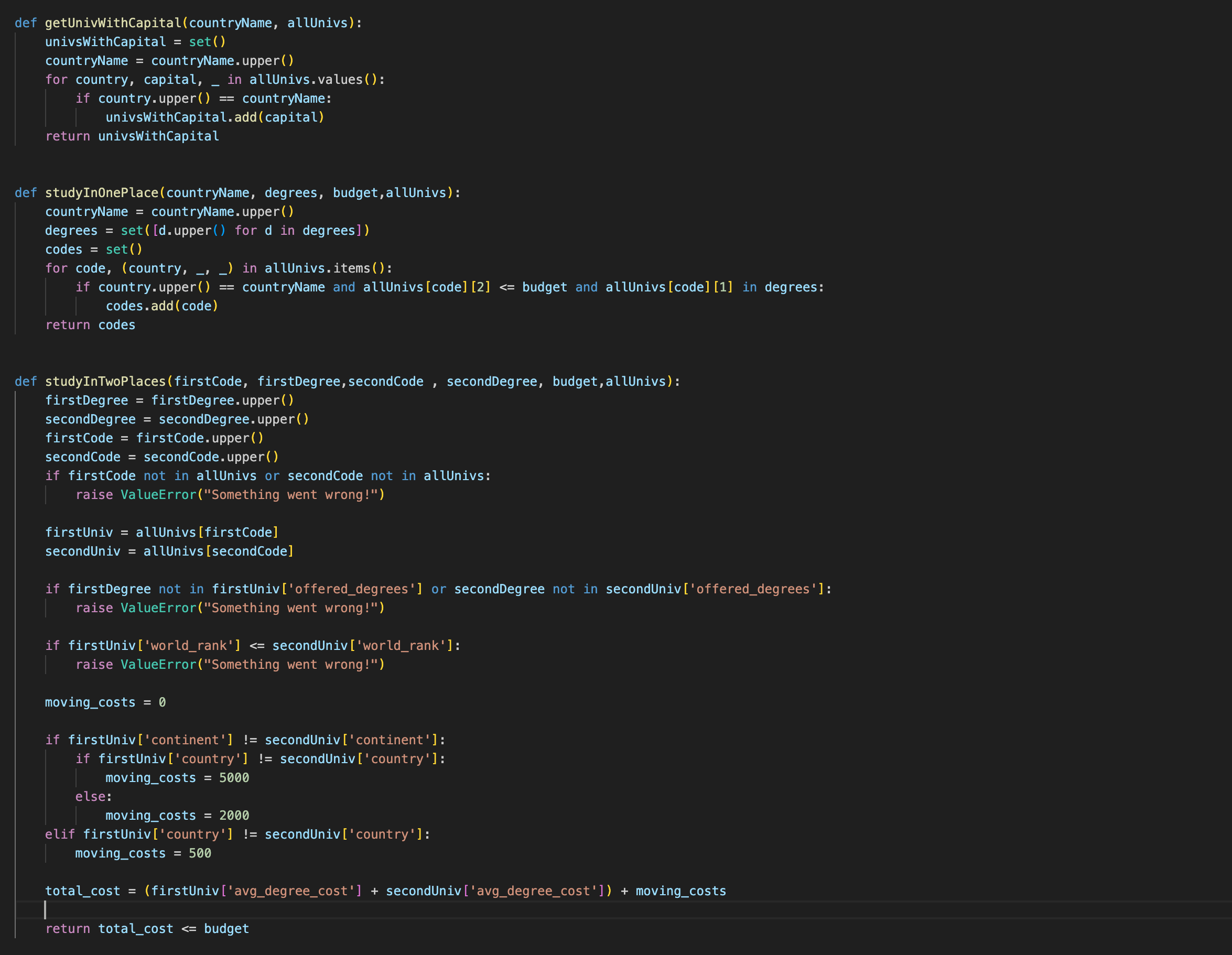
Task: Select the elif firstUniv['country'] condition line
Action: (x=237, y=834)
